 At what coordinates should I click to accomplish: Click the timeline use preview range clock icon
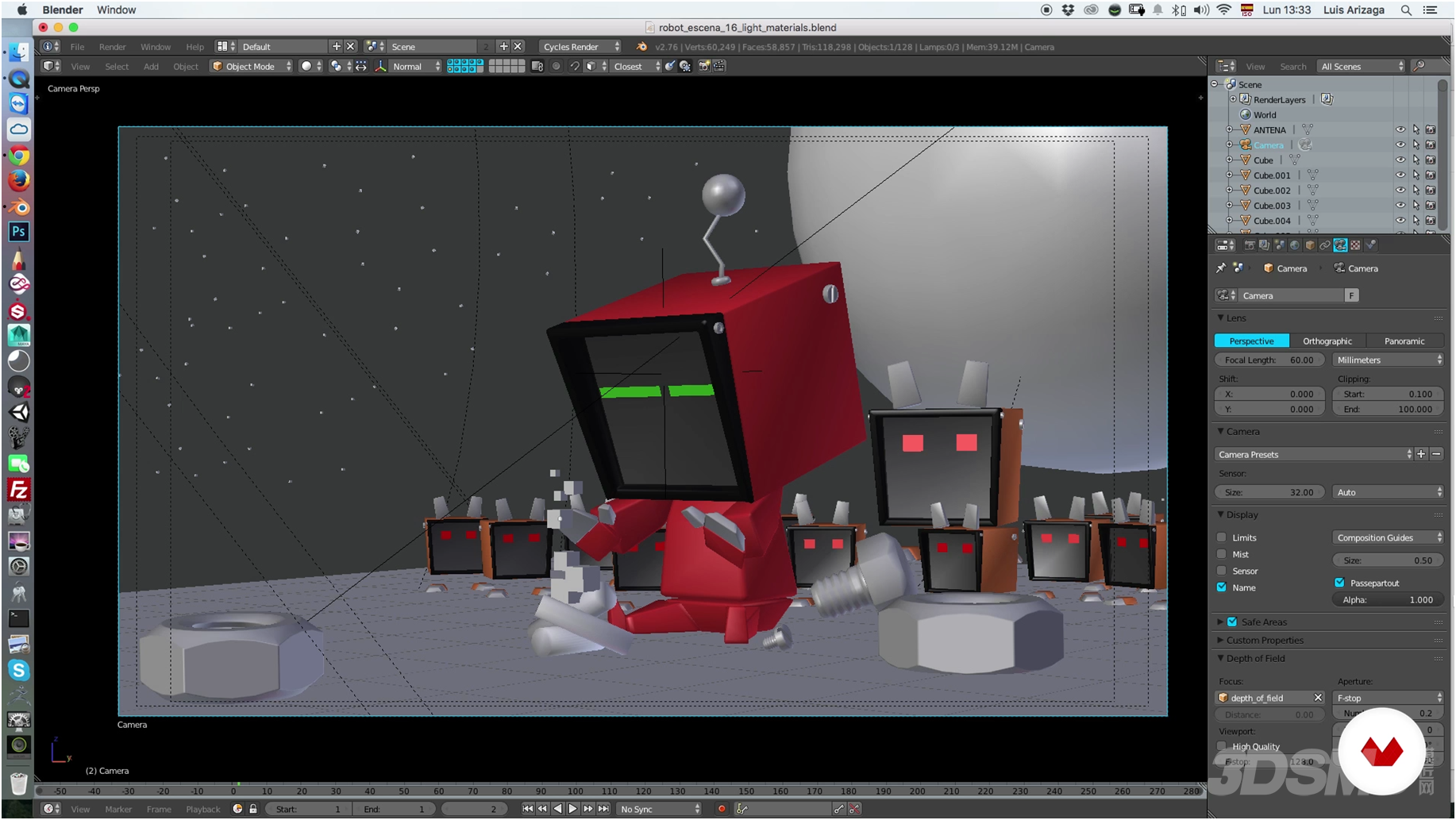[x=237, y=809]
